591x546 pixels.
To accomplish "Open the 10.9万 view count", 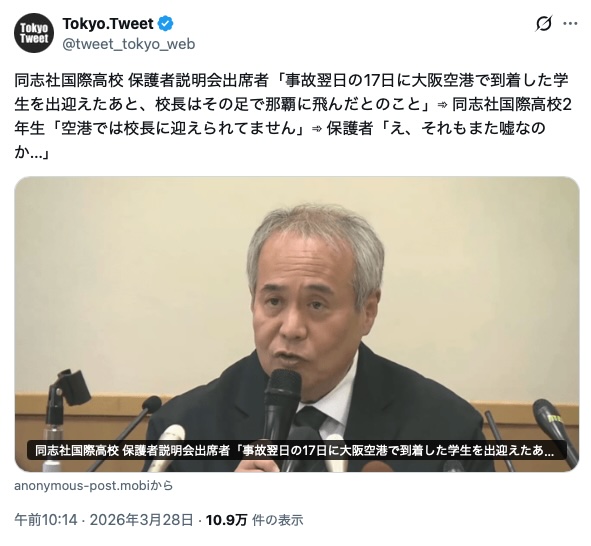I will click(x=226, y=520).
